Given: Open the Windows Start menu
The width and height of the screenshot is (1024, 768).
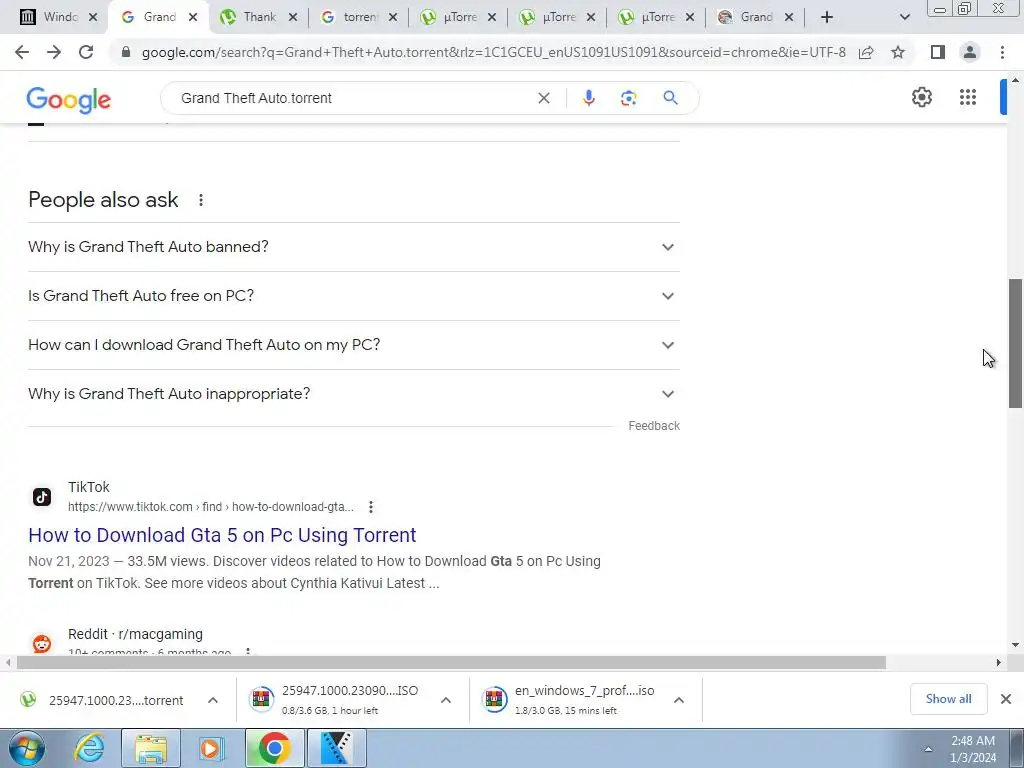Looking at the screenshot, I should click(x=26, y=748).
